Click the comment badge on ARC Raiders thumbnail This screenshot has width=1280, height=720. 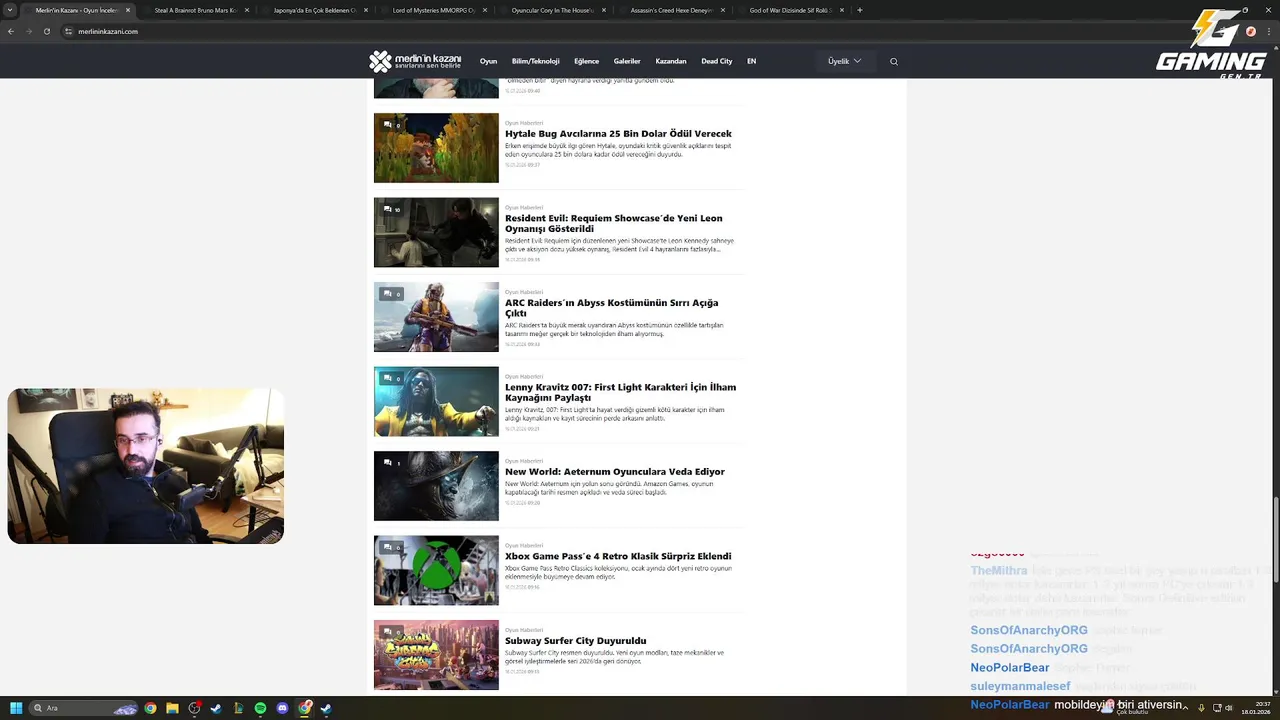click(x=392, y=294)
